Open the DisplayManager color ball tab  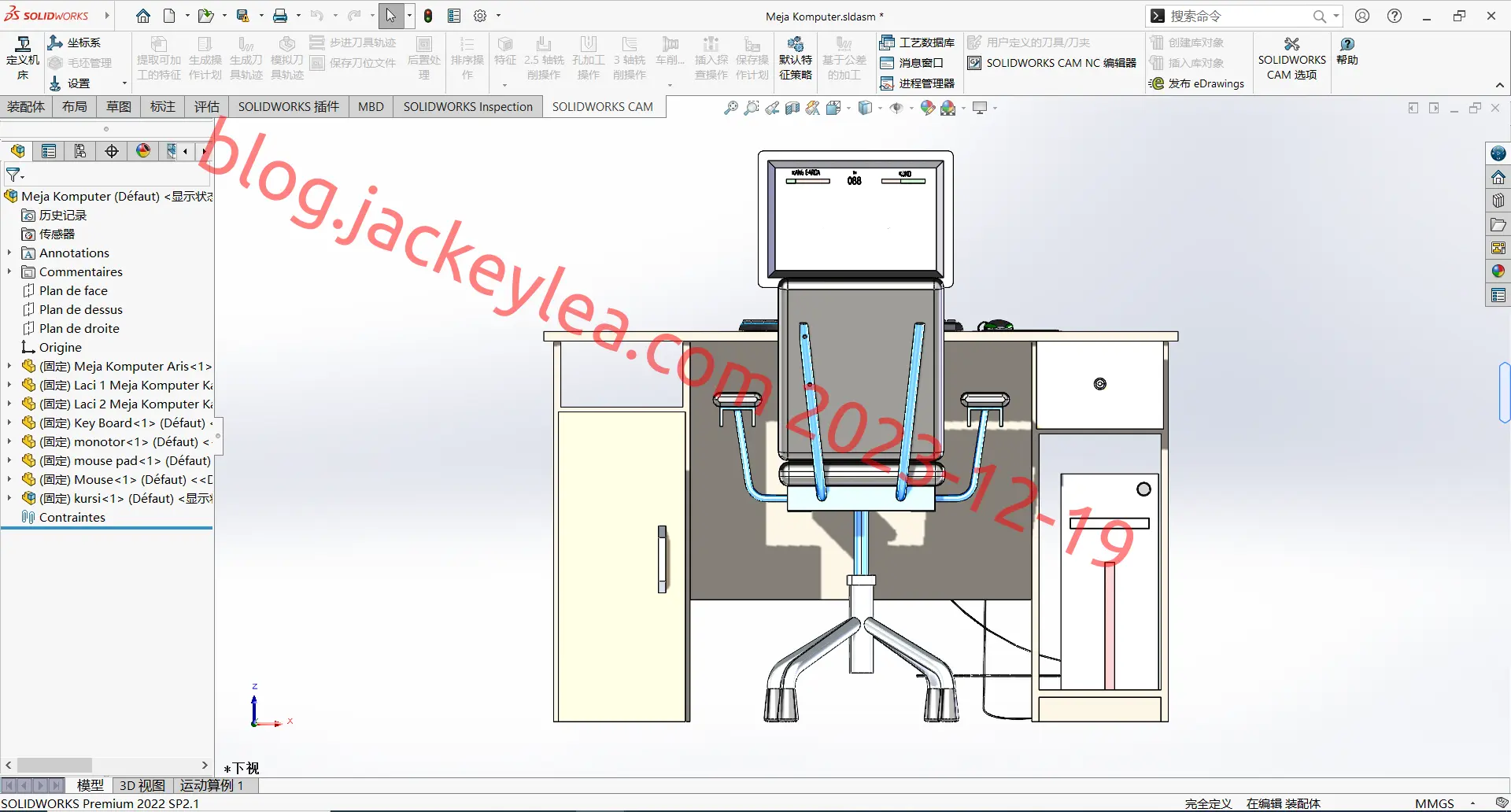[143, 151]
